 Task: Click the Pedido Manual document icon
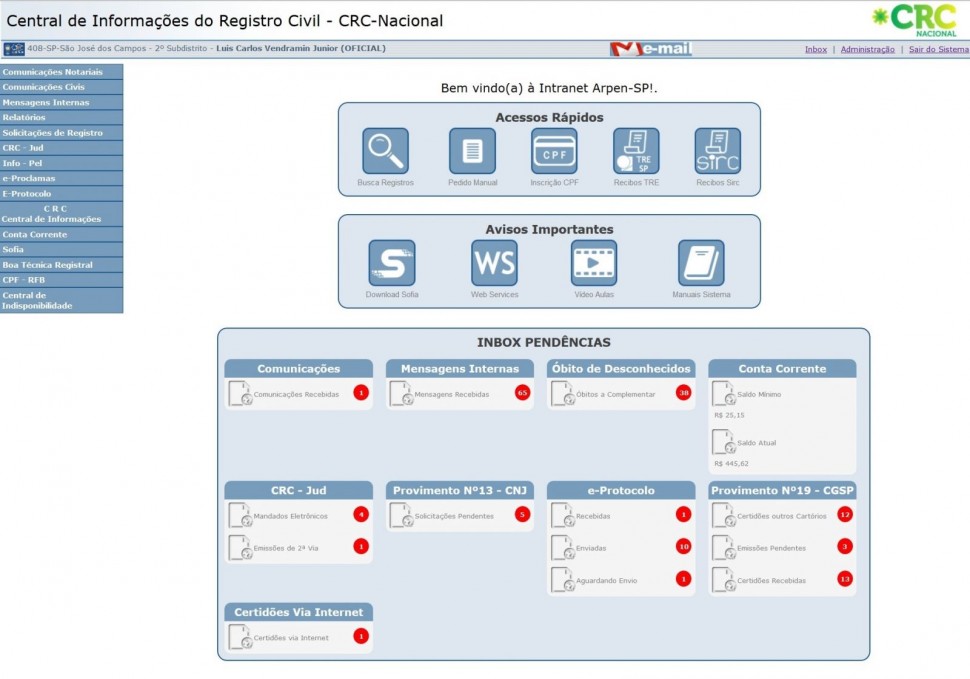coord(472,151)
